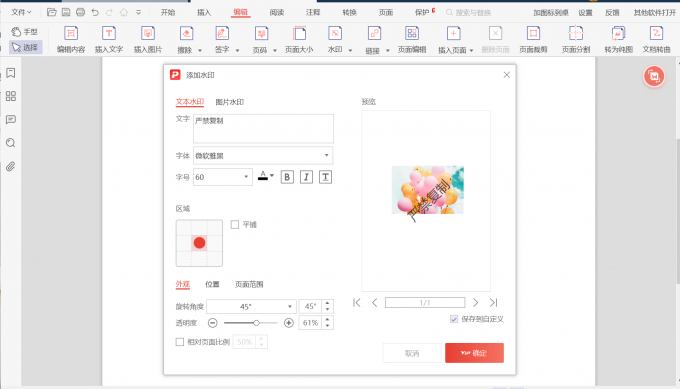Click the save icon in quick toolbar

[66, 12]
